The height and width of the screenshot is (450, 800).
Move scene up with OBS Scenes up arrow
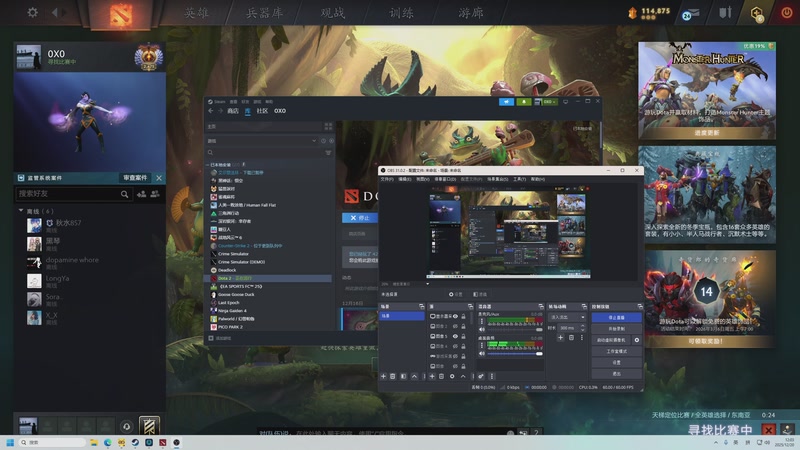pos(414,376)
